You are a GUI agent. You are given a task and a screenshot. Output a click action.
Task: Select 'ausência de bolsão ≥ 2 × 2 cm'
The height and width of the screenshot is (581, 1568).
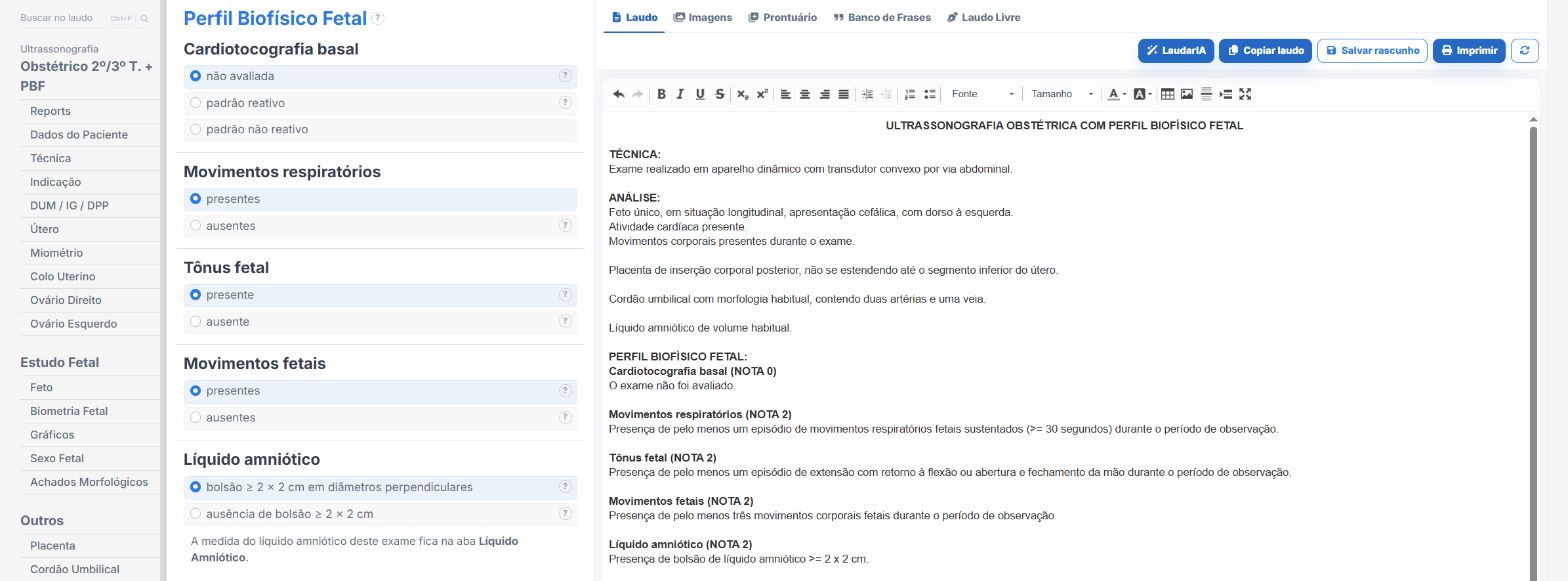[381, 514]
